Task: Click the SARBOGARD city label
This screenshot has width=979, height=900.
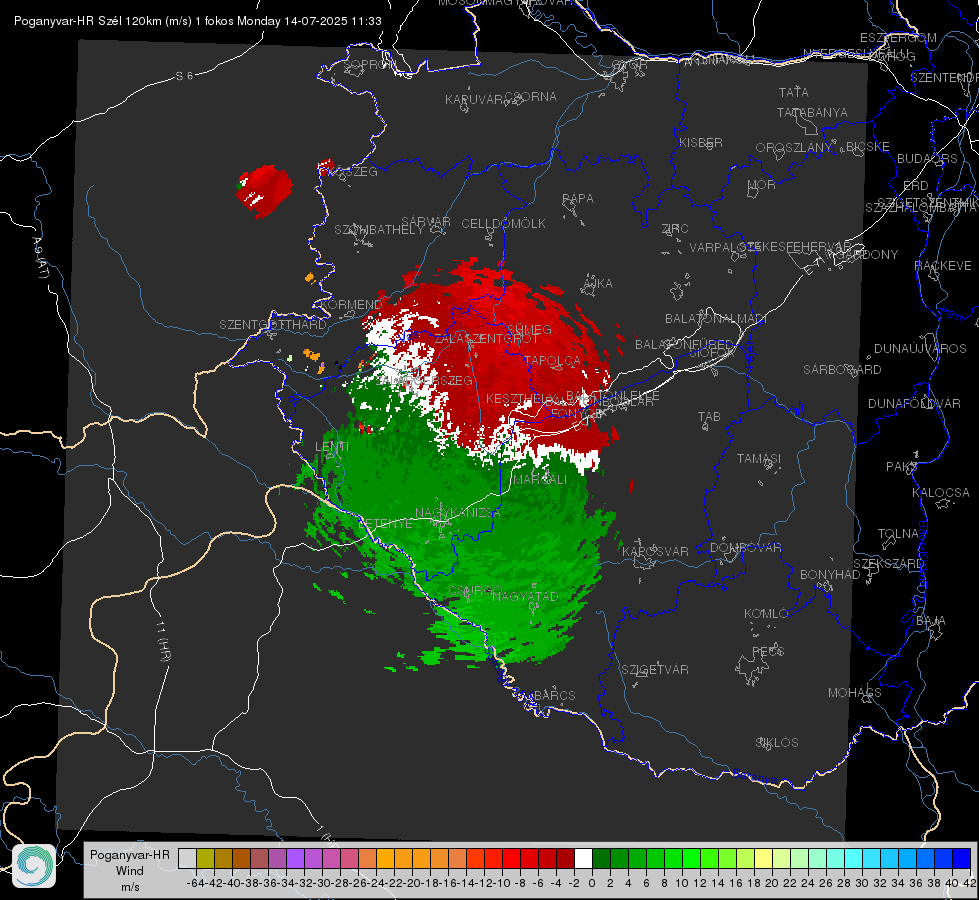Action: pos(842,370)
